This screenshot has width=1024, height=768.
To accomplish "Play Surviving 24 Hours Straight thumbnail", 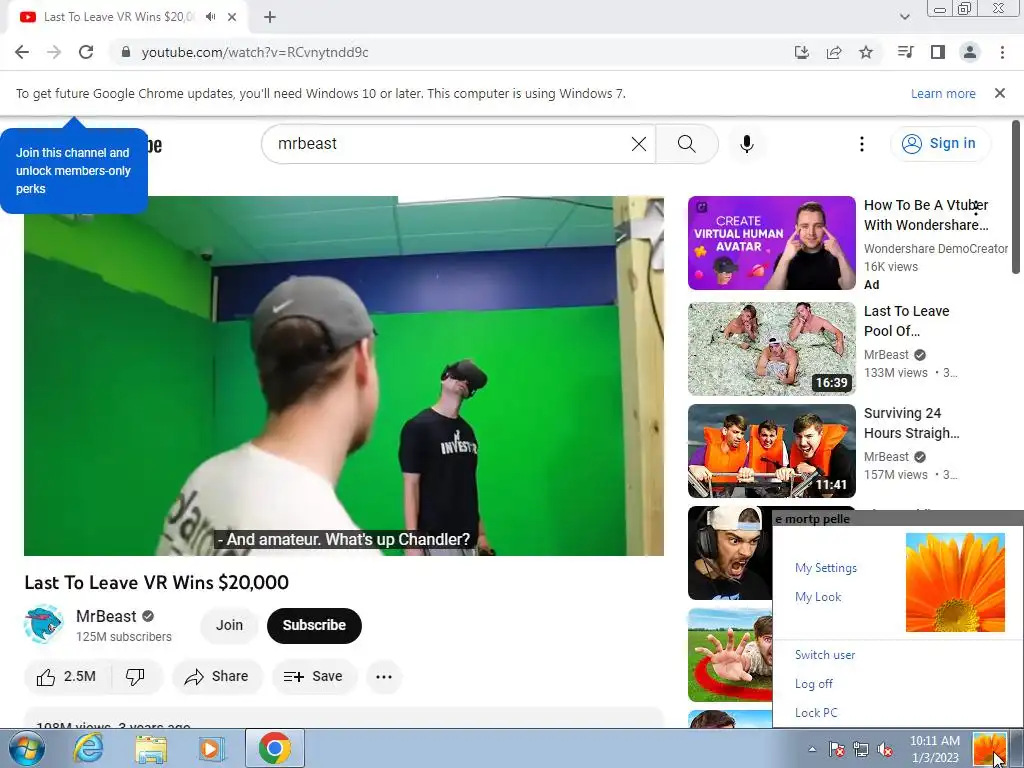I will coord(771,451).
